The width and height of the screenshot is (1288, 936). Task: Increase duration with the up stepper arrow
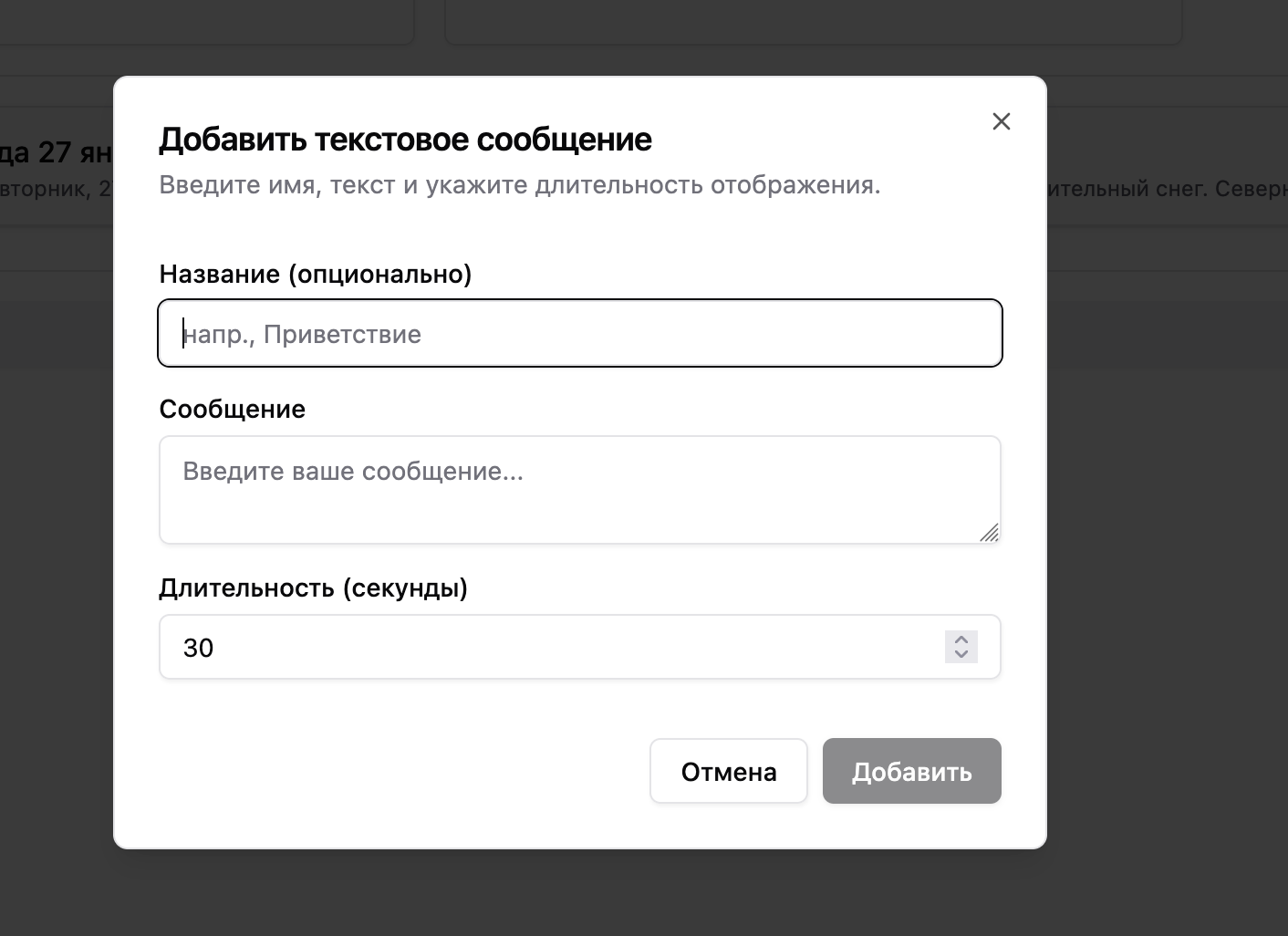click(961, 640)
